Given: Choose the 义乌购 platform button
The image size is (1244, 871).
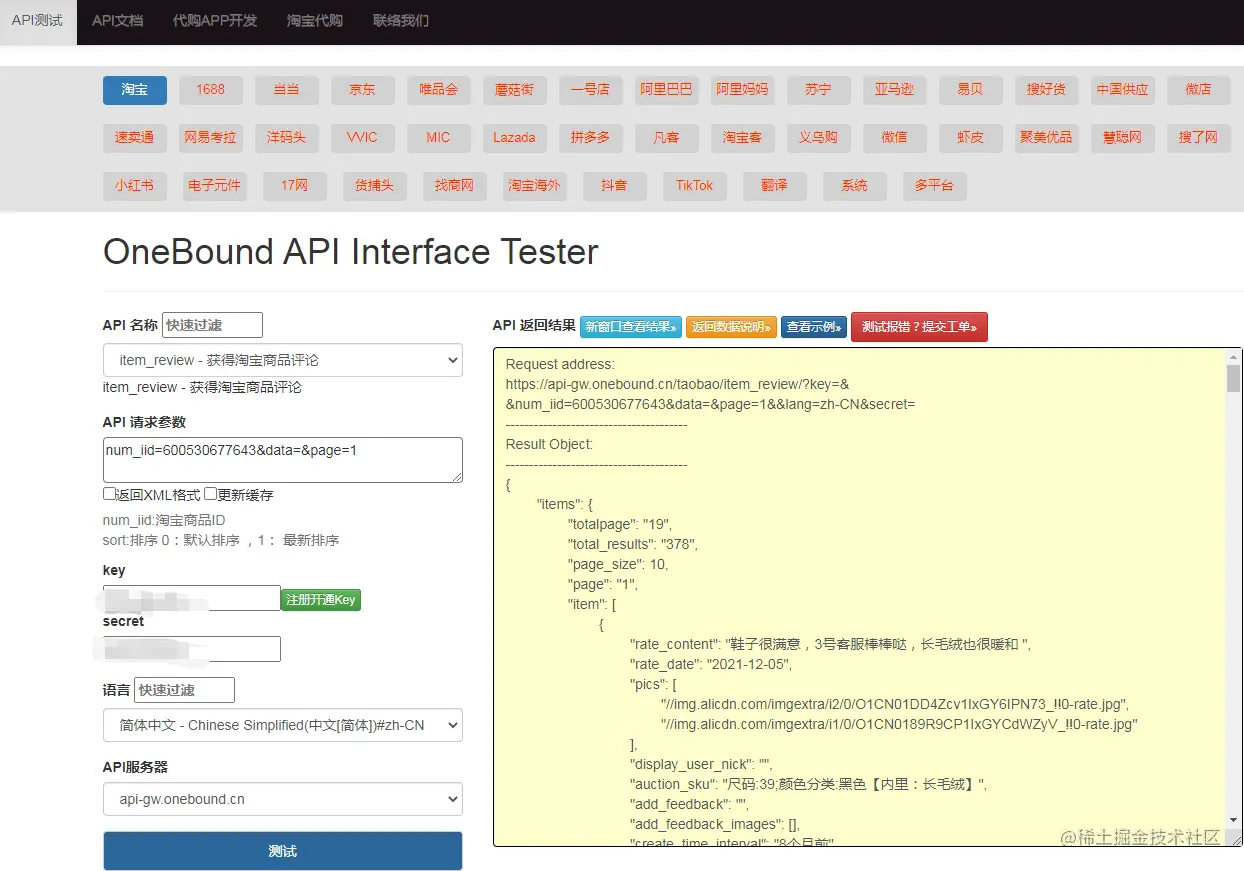Looking at the screenshot, I should click(x=818, y=138).
